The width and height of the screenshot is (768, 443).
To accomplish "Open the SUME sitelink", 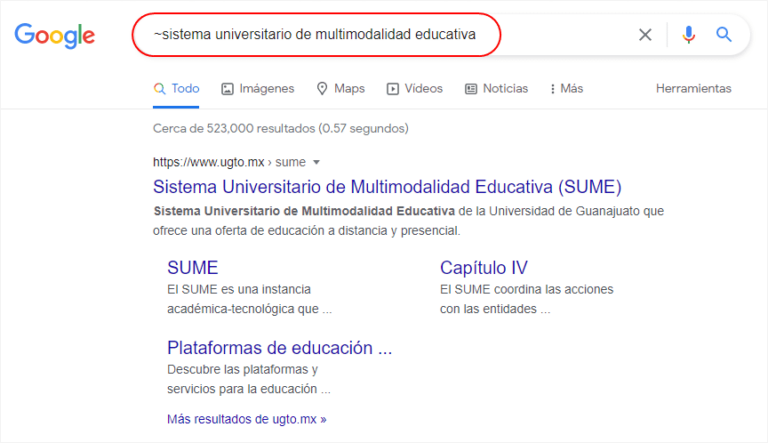I will (192, 268).
